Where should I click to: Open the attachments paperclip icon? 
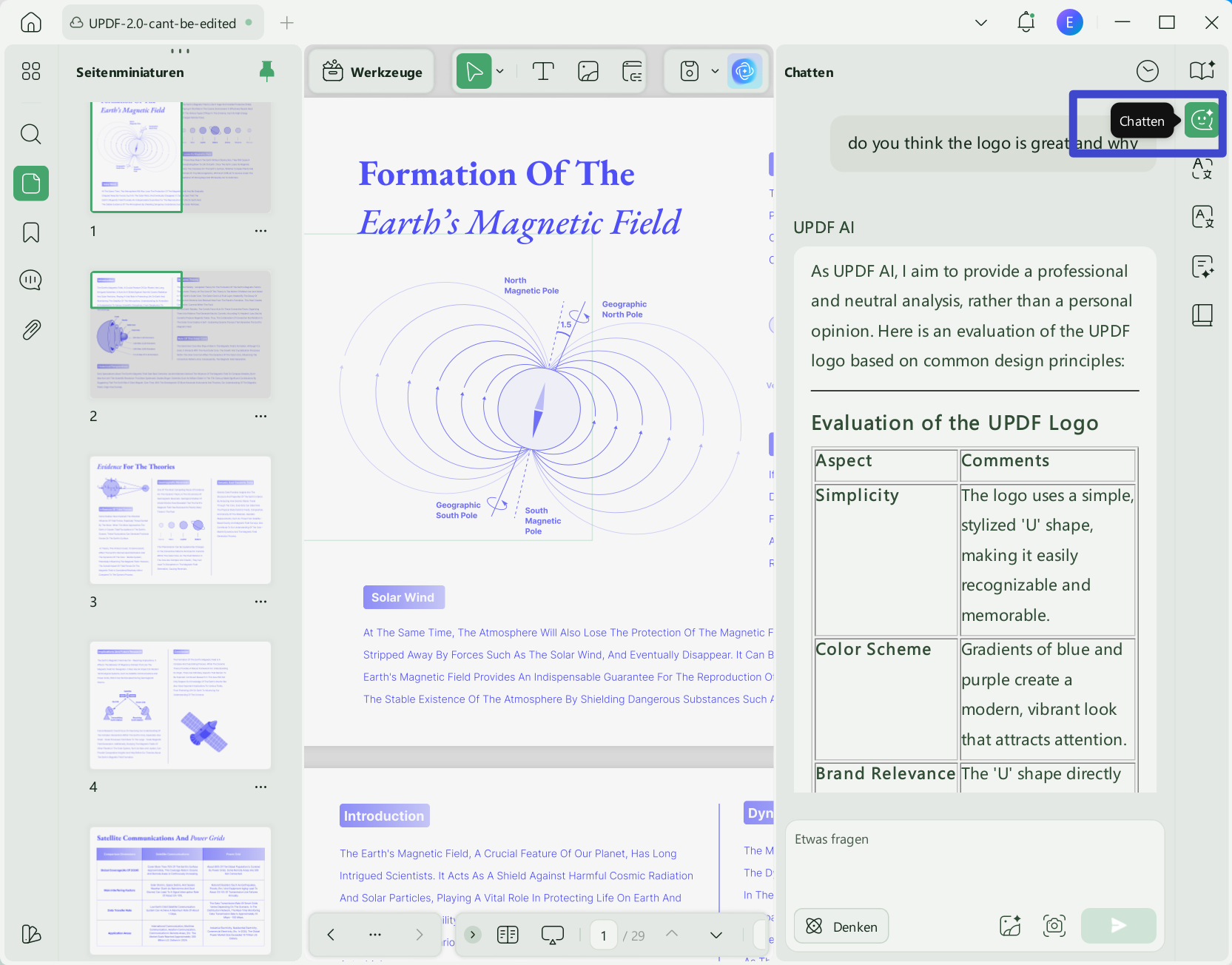(x=31, y=329)
